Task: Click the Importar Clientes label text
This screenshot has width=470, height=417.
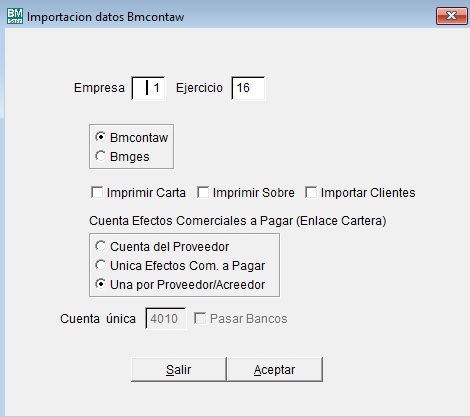Action: (x=368, y=193)
